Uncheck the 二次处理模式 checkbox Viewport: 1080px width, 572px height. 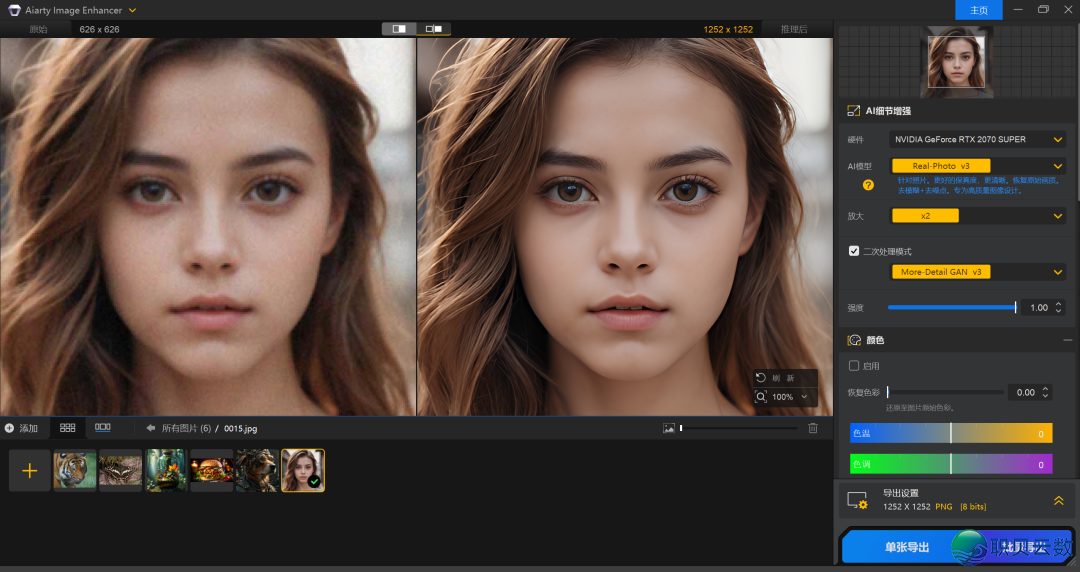click(x=854, y=251)
